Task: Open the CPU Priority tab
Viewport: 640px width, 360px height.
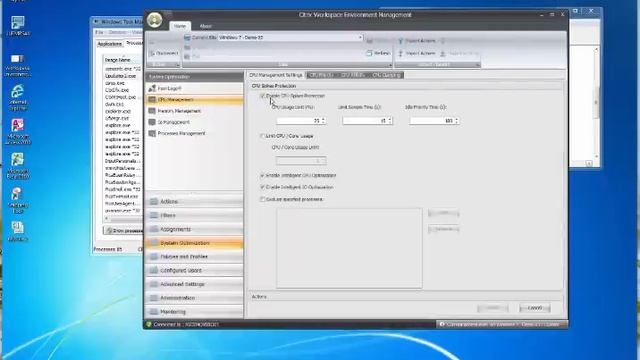Action: tap(321, 75)
